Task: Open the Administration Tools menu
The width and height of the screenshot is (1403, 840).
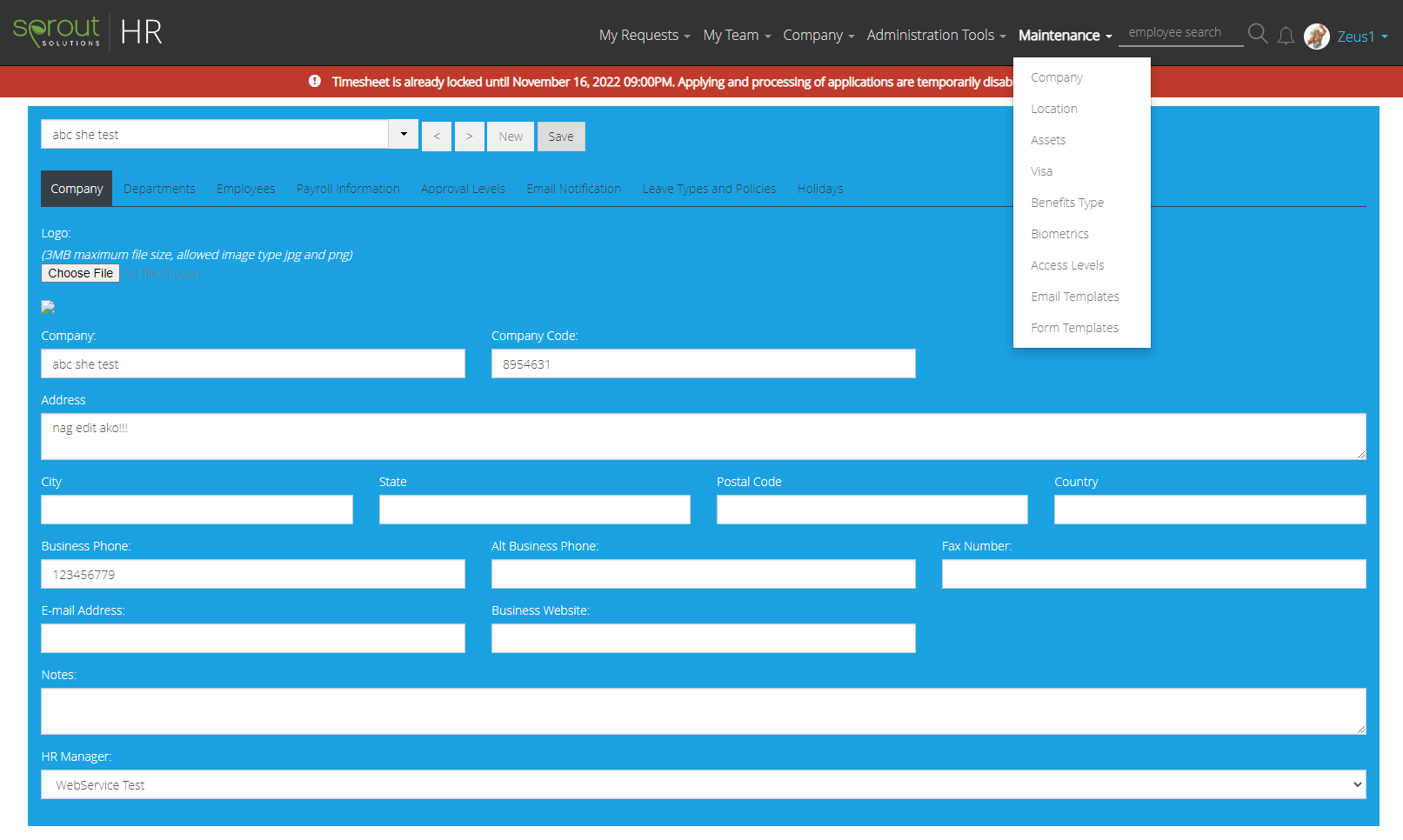Action: pos(935,36)
